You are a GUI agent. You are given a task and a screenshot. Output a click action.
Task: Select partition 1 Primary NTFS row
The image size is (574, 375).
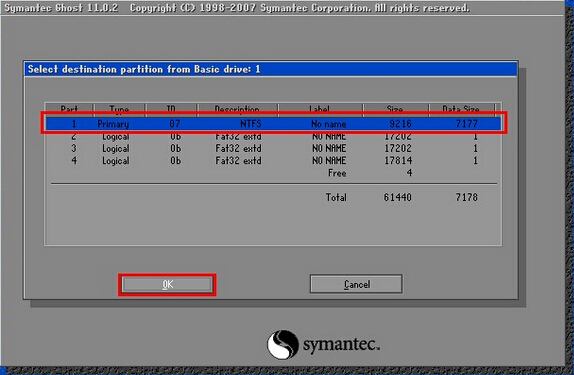tap(273, 124)
